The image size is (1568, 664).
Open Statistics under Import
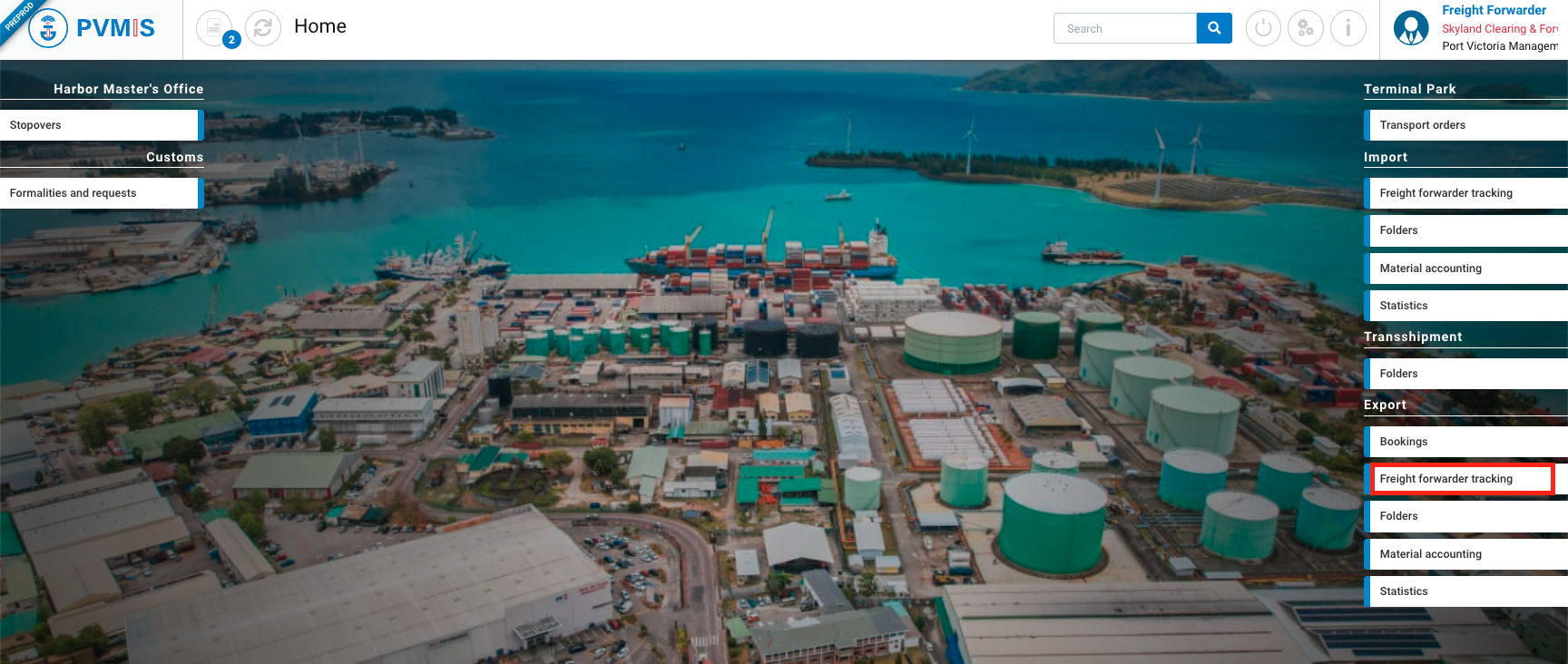pos(1465,306)
